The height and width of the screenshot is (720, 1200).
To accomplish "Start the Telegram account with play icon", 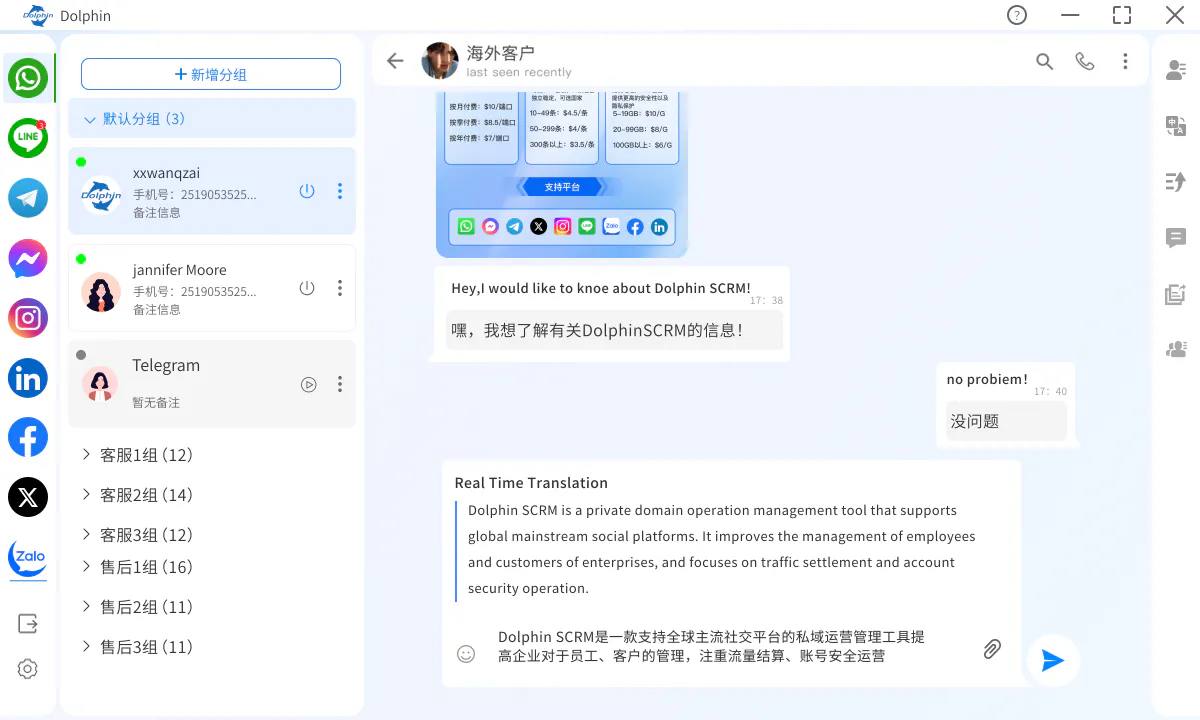I will pyautogui.click(x=309, y=384).
